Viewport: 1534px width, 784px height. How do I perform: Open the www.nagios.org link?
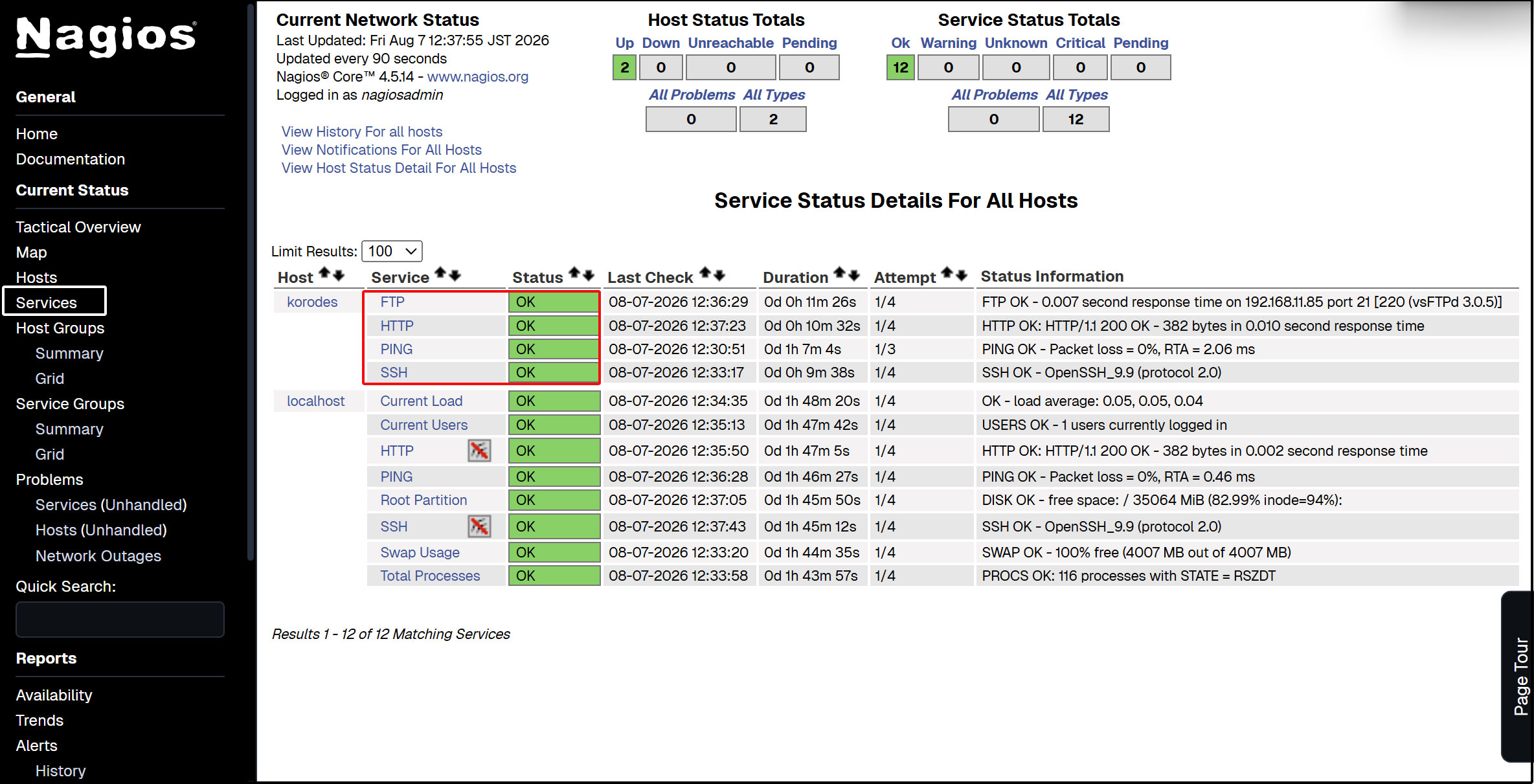[478, 76]
